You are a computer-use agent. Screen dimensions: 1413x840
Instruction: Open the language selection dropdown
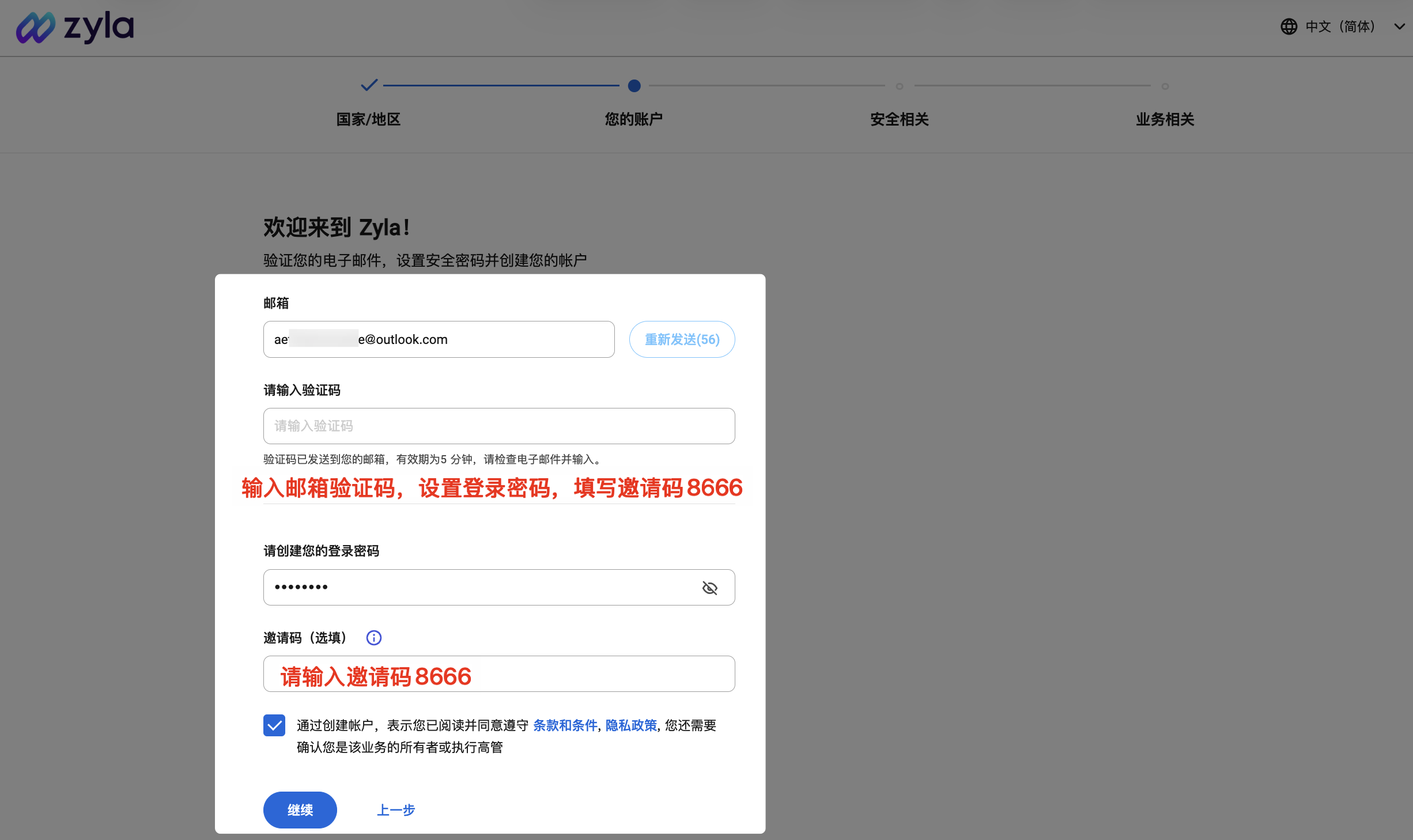point(1340,27)
